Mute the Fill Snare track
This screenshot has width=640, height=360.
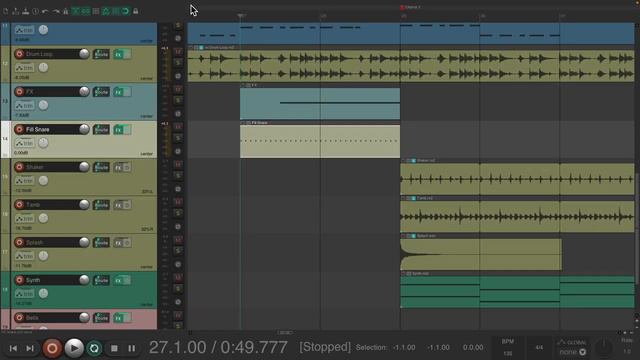point(178,127)
